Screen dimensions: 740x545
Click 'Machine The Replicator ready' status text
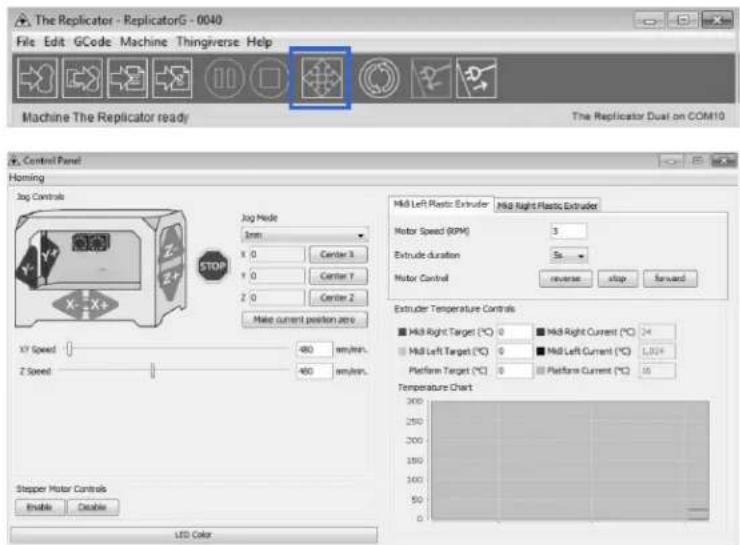(x=105, y=117)
